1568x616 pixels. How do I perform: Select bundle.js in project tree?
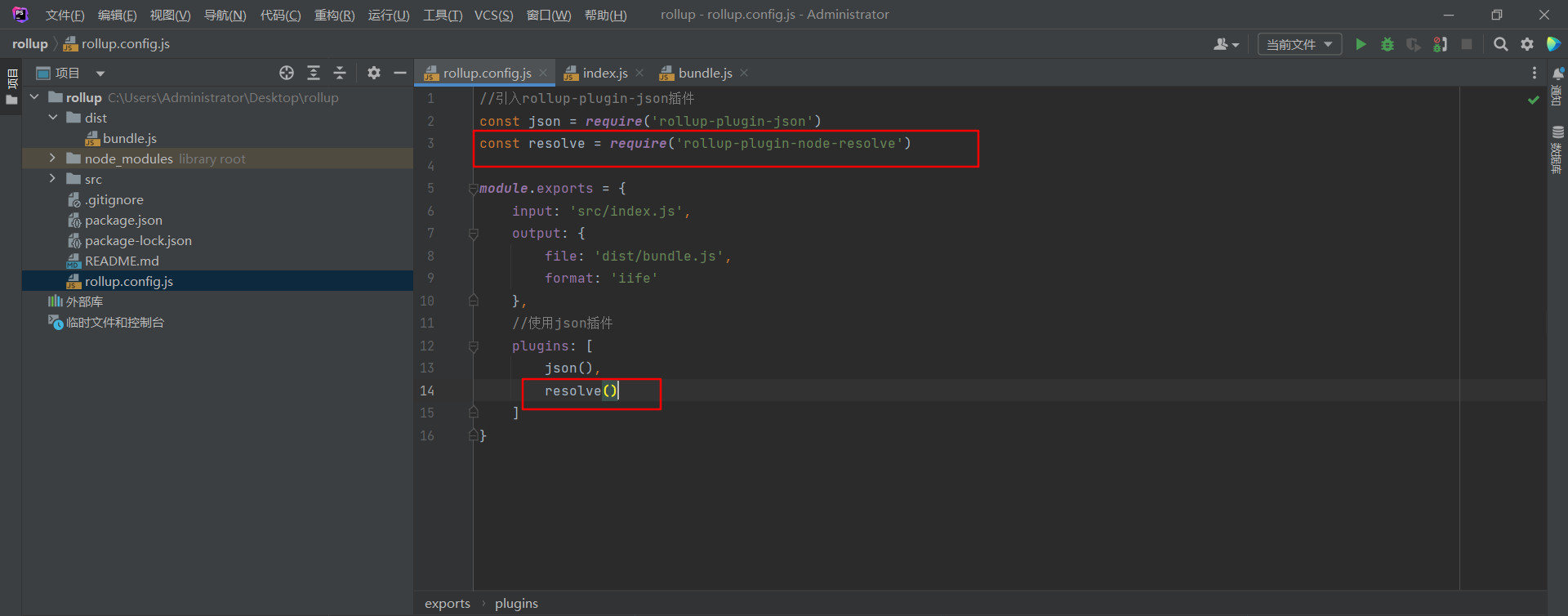(x=130, y=138)
